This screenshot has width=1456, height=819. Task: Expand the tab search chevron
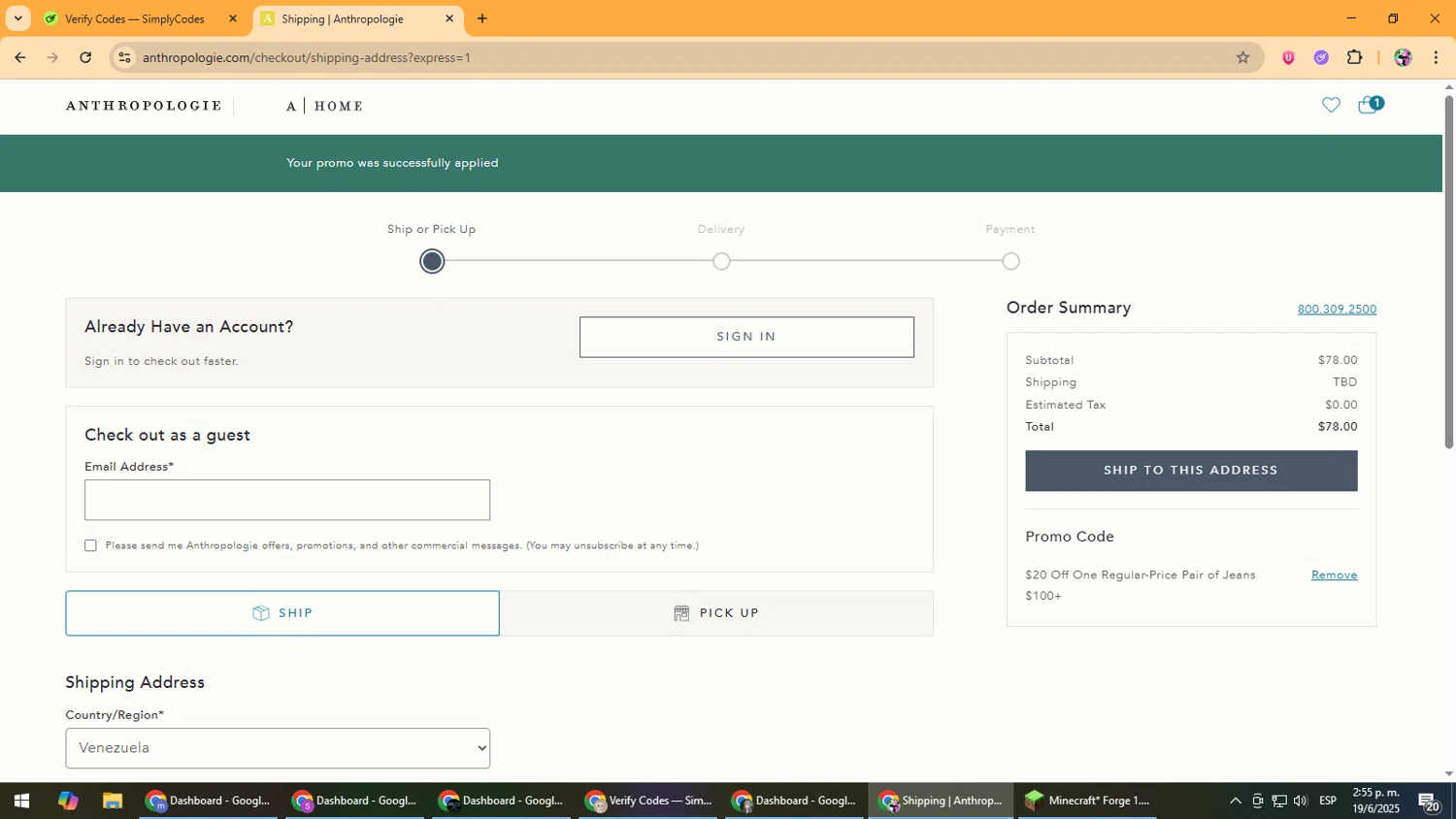click(x=17, y=18)
